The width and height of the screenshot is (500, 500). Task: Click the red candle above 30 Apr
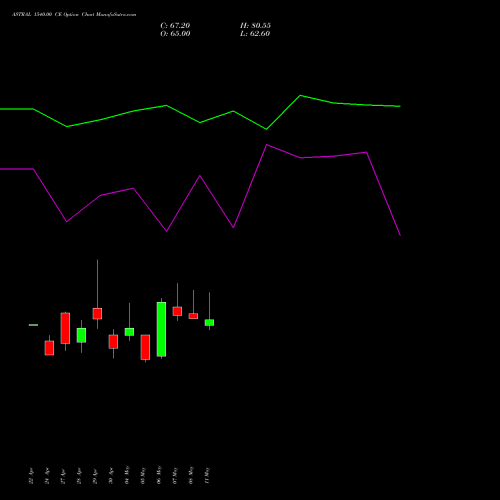pos(113,342)
